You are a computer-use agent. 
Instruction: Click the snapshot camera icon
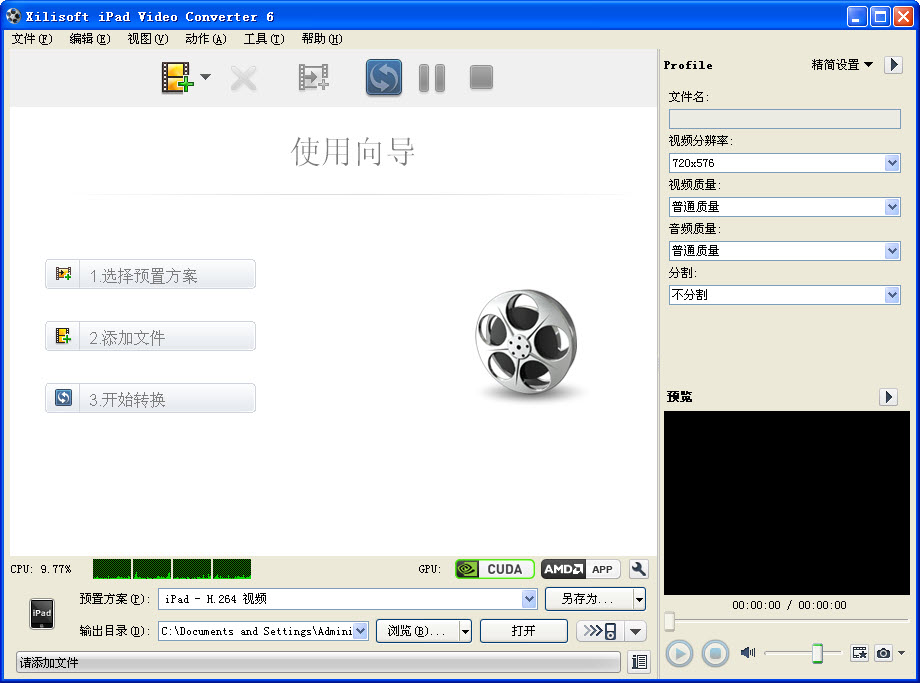point(883,652)
